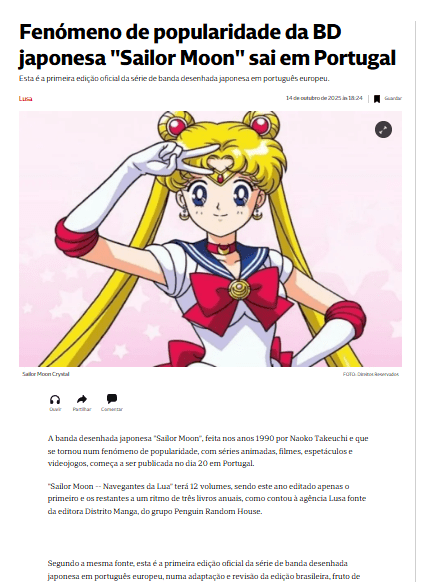Click the FOTO Direitos Reservados credit
The width and height of the screenshot is (425, 582).
click(x=370, y=374)
